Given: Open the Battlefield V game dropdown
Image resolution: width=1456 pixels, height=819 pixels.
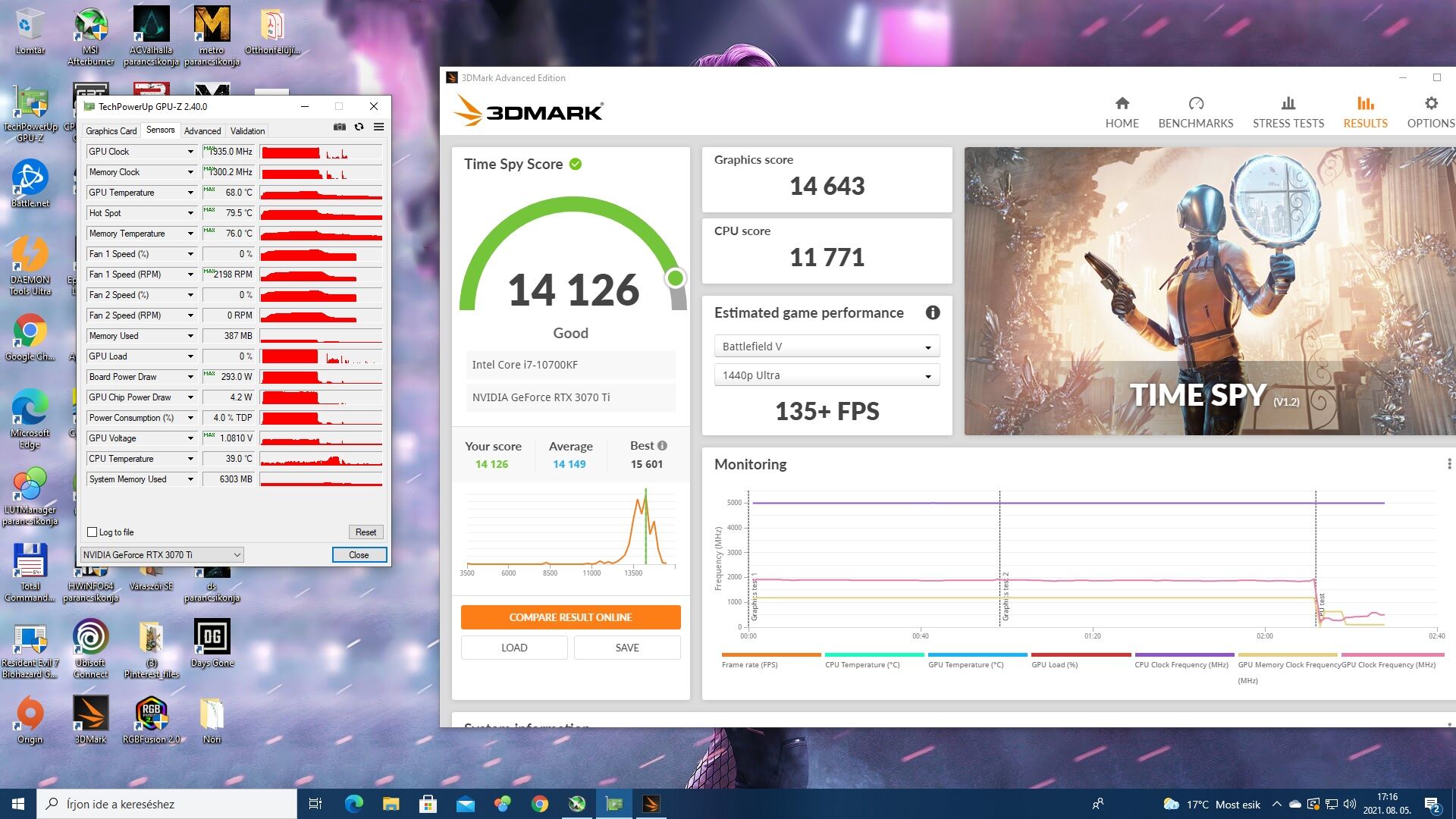Looking at the screenshot, I should pos(827,347).
